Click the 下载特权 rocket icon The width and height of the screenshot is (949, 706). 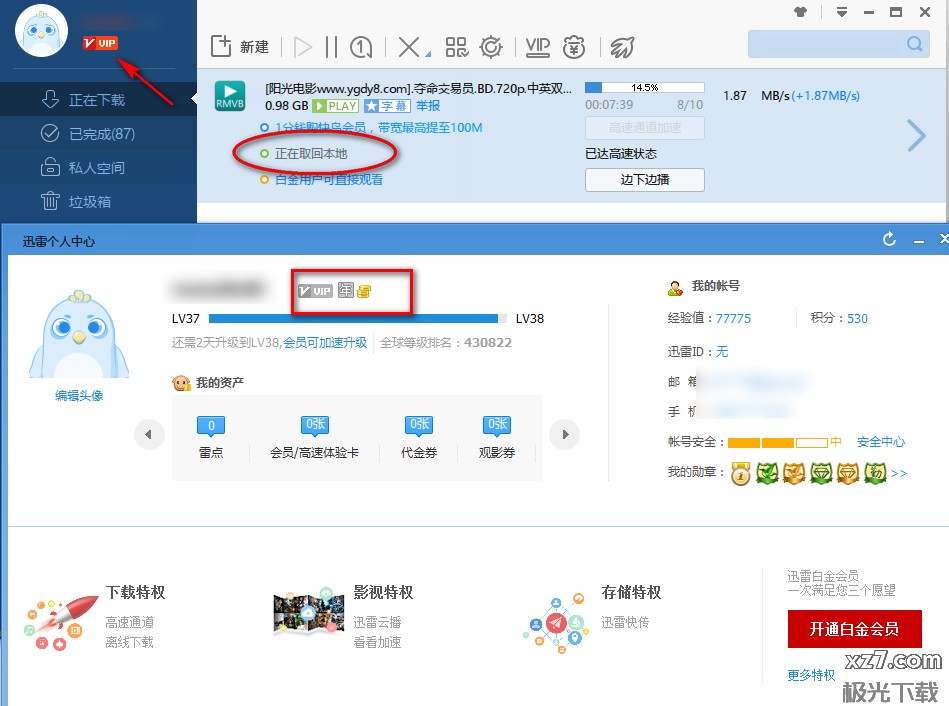click(x=61, y=622)
